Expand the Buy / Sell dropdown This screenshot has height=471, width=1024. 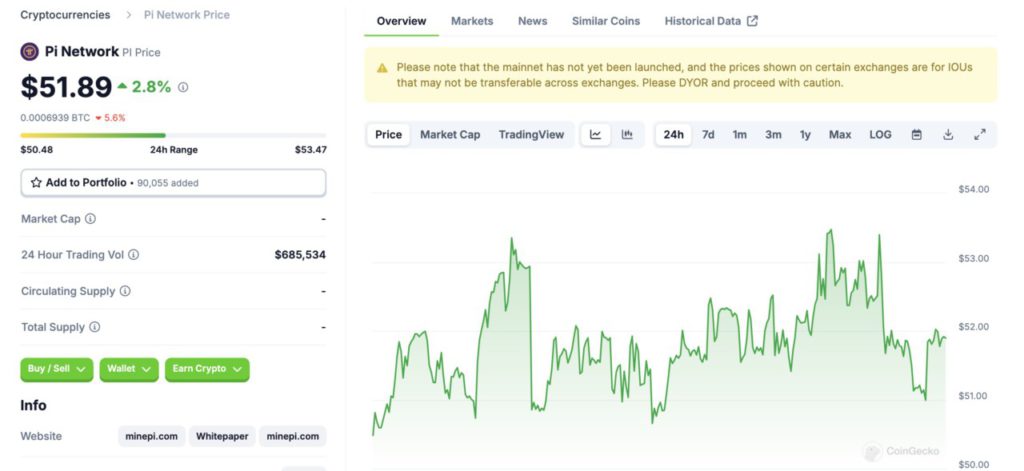(x=57, y=369)
